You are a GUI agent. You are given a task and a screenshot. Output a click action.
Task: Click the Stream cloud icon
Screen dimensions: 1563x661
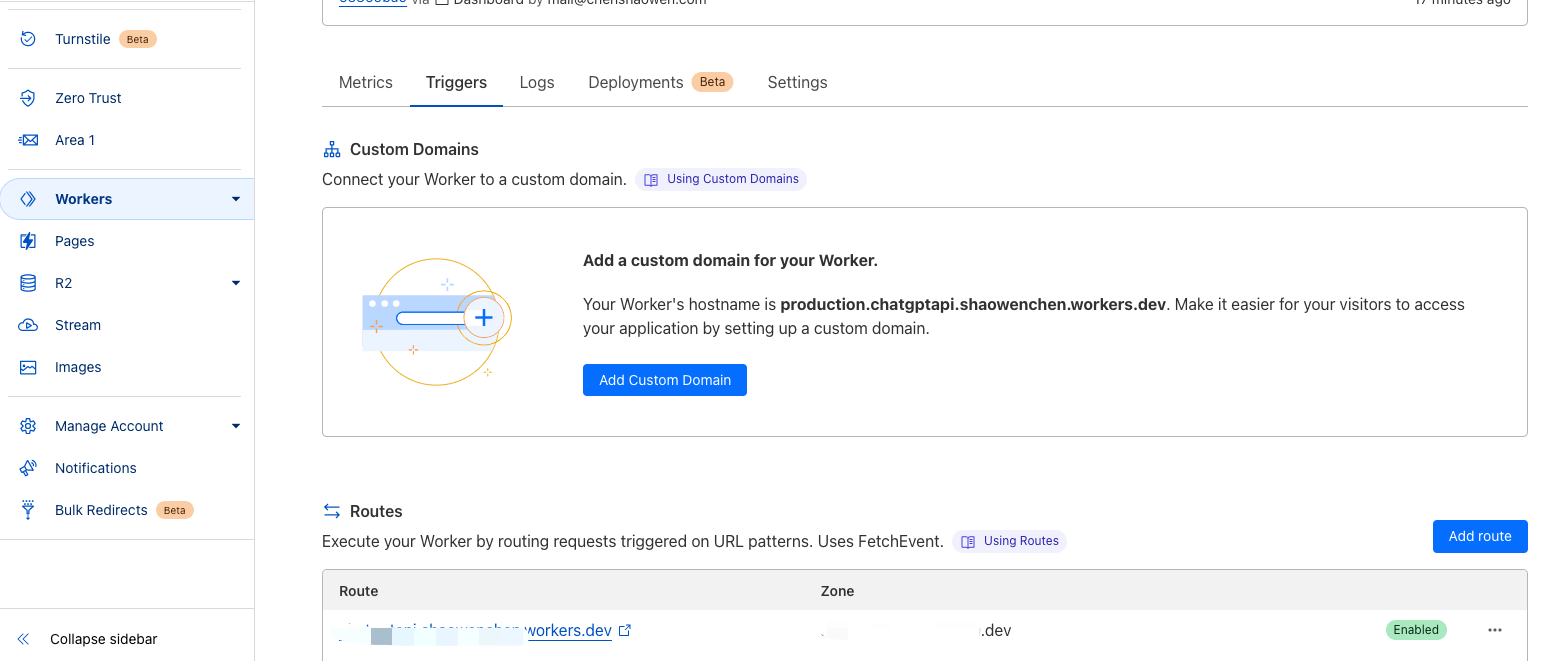pyautogui.click(x=28, y=325)
